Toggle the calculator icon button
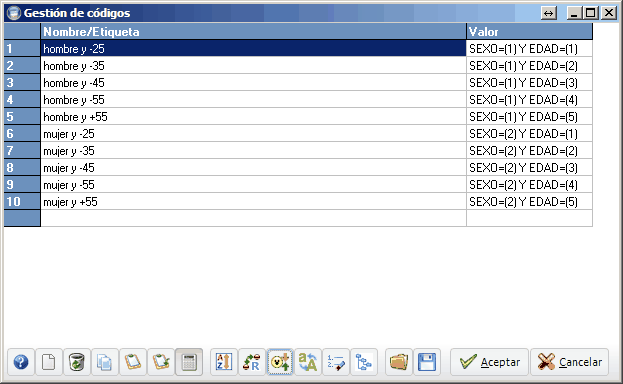Screen dimensions: 623x384 (189, 362)
